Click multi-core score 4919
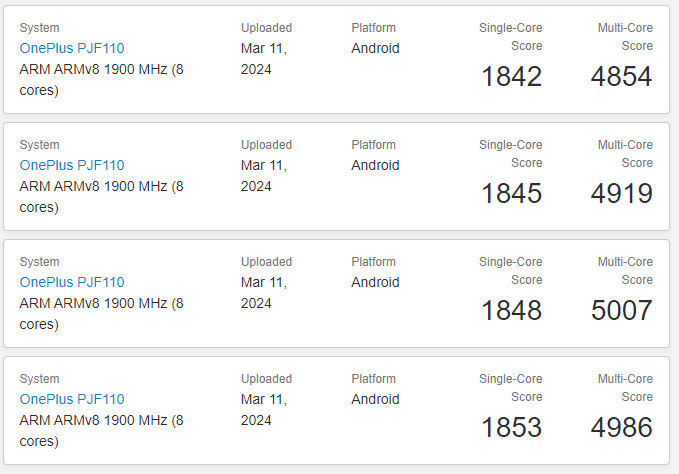Screen dimensions: 679x474 621,193
